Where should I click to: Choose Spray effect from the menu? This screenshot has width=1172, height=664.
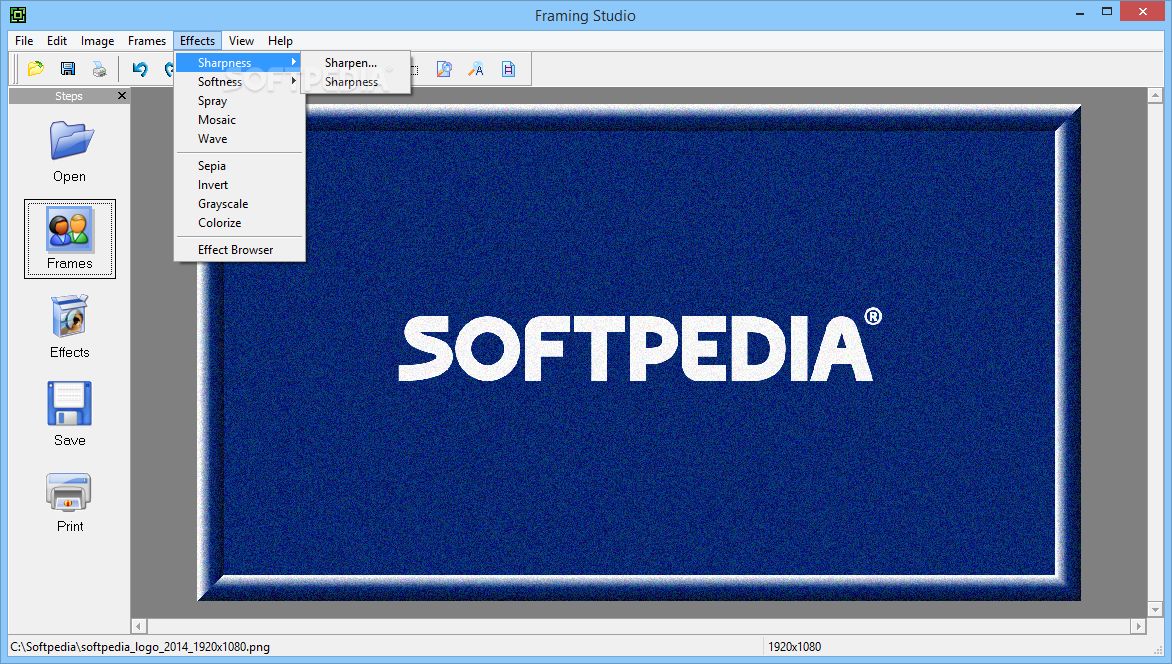239,101
